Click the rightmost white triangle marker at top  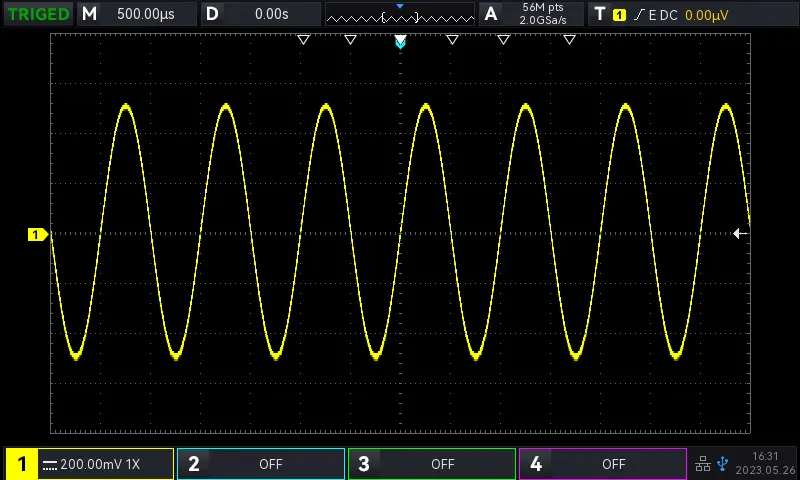569,40
